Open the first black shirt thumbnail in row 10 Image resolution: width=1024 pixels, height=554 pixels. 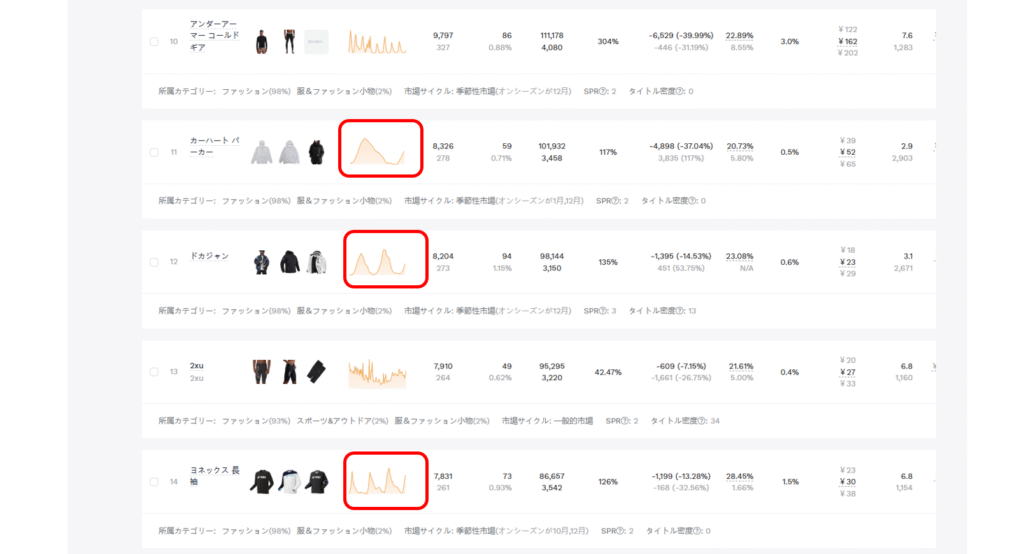262,42
